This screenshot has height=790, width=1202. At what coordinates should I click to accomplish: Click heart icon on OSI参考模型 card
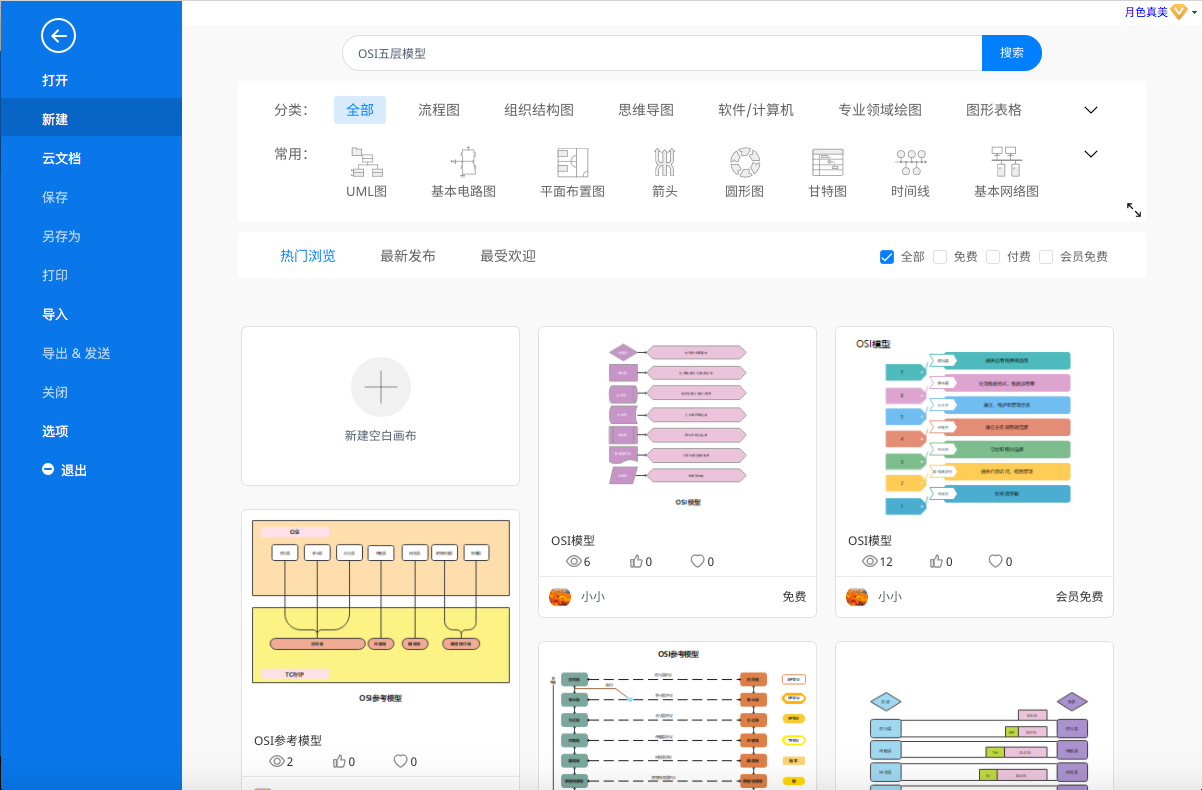point(401,761)
